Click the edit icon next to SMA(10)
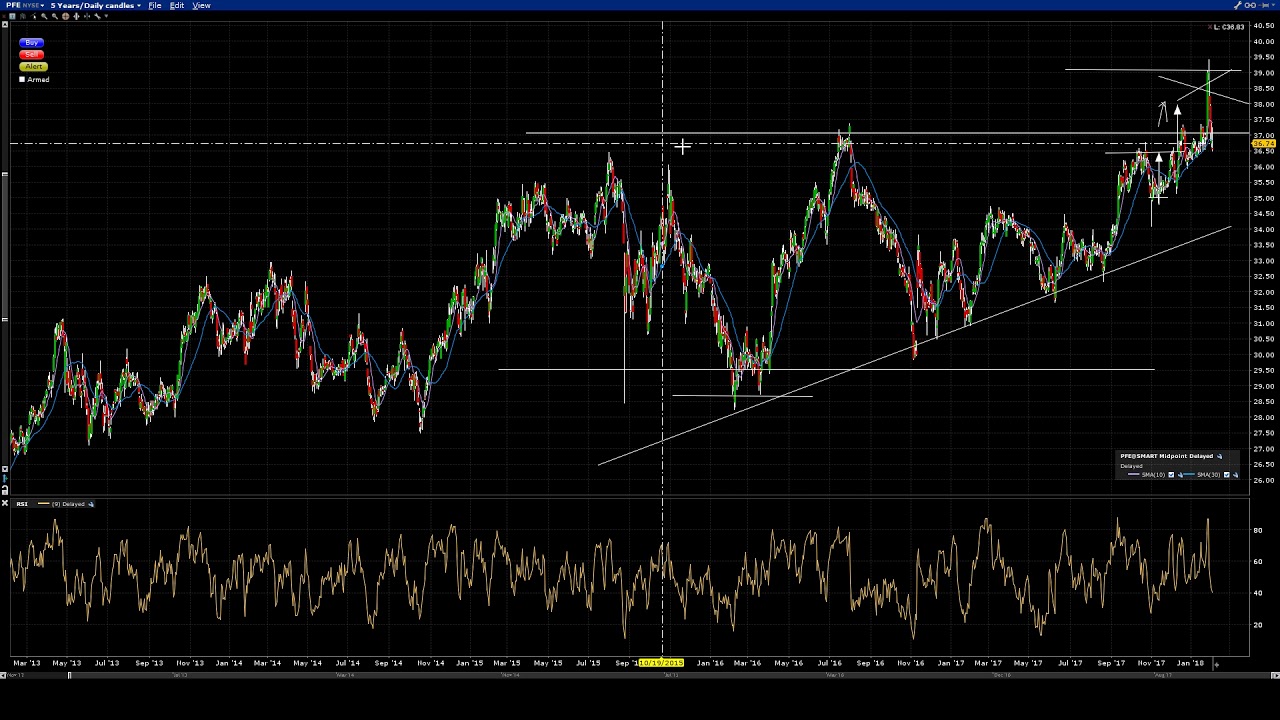Image resolution: width=1280 pixels, height=720 pixels. (1180, 475)
